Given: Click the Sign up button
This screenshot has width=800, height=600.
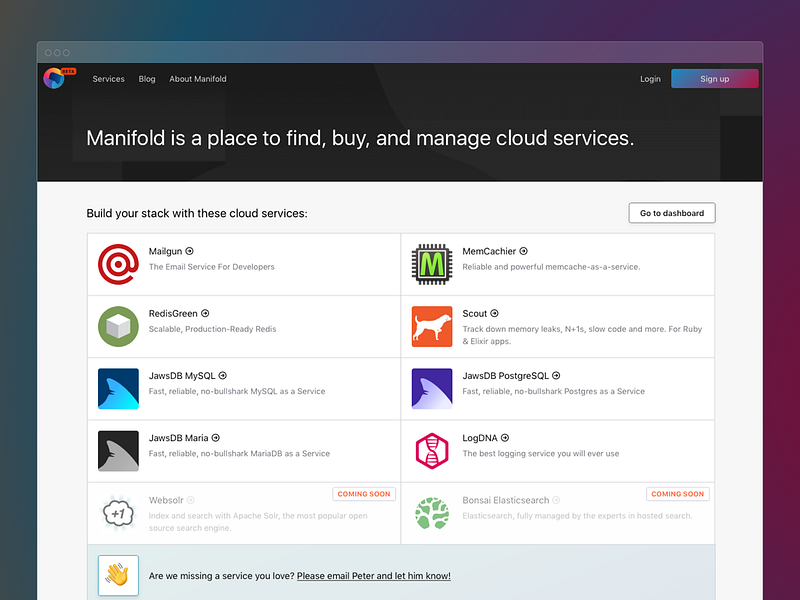Looking at the screenshot, I should tap(715, 79).
